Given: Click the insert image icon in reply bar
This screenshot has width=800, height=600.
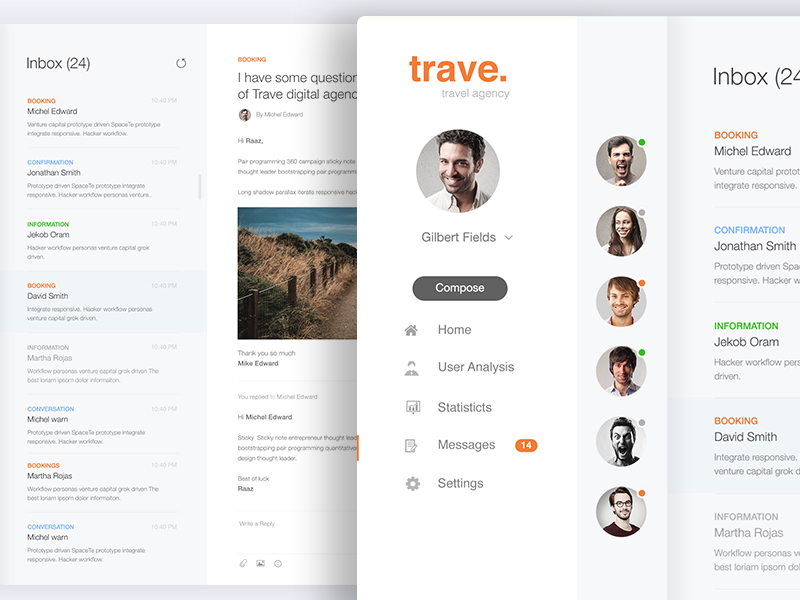Looking at the screenshot, I should (x=260, y=564).
